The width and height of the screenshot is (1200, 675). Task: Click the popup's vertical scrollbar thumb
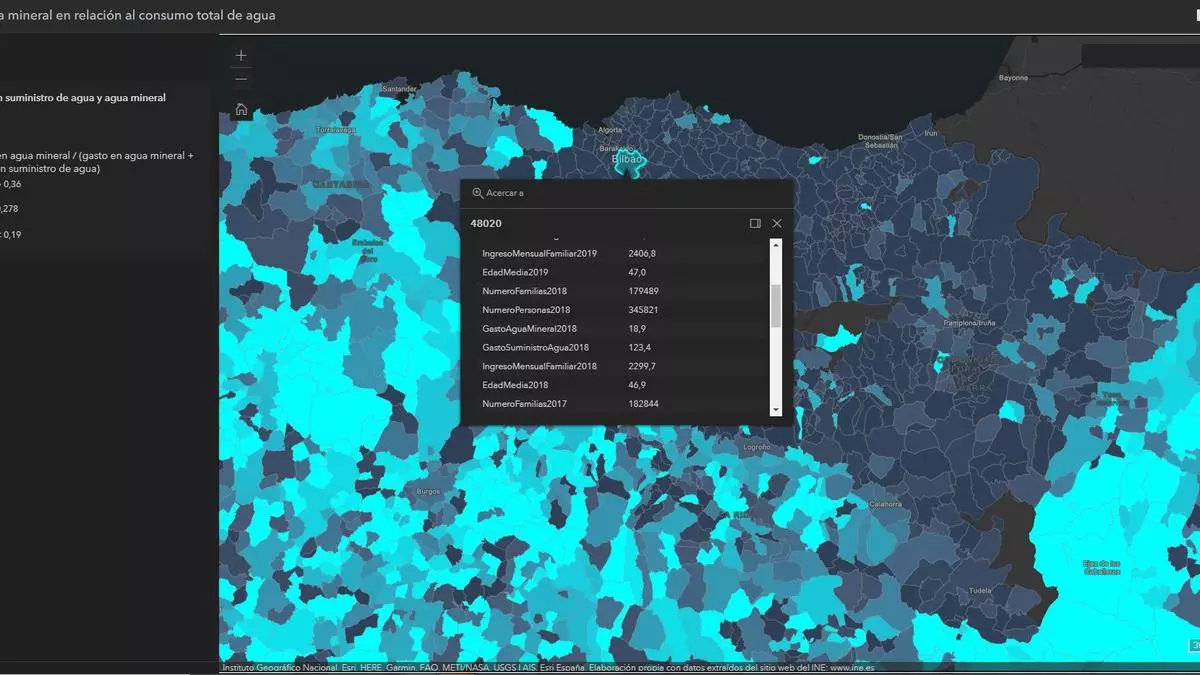pyautogui.click(x=775, y=305)
